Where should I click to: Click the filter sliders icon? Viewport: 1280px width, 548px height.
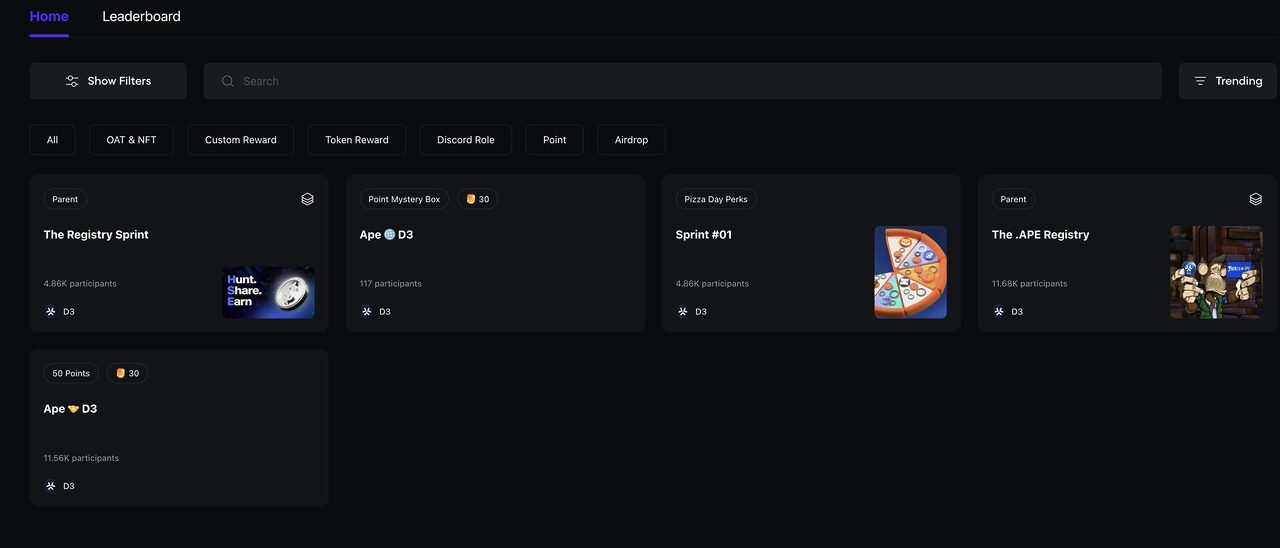tap(72, 81)
